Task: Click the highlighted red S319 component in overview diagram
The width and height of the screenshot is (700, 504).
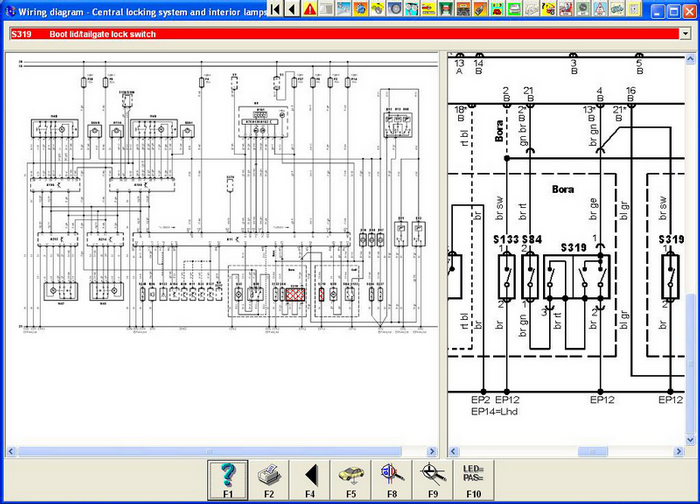Action: [295, 294]
